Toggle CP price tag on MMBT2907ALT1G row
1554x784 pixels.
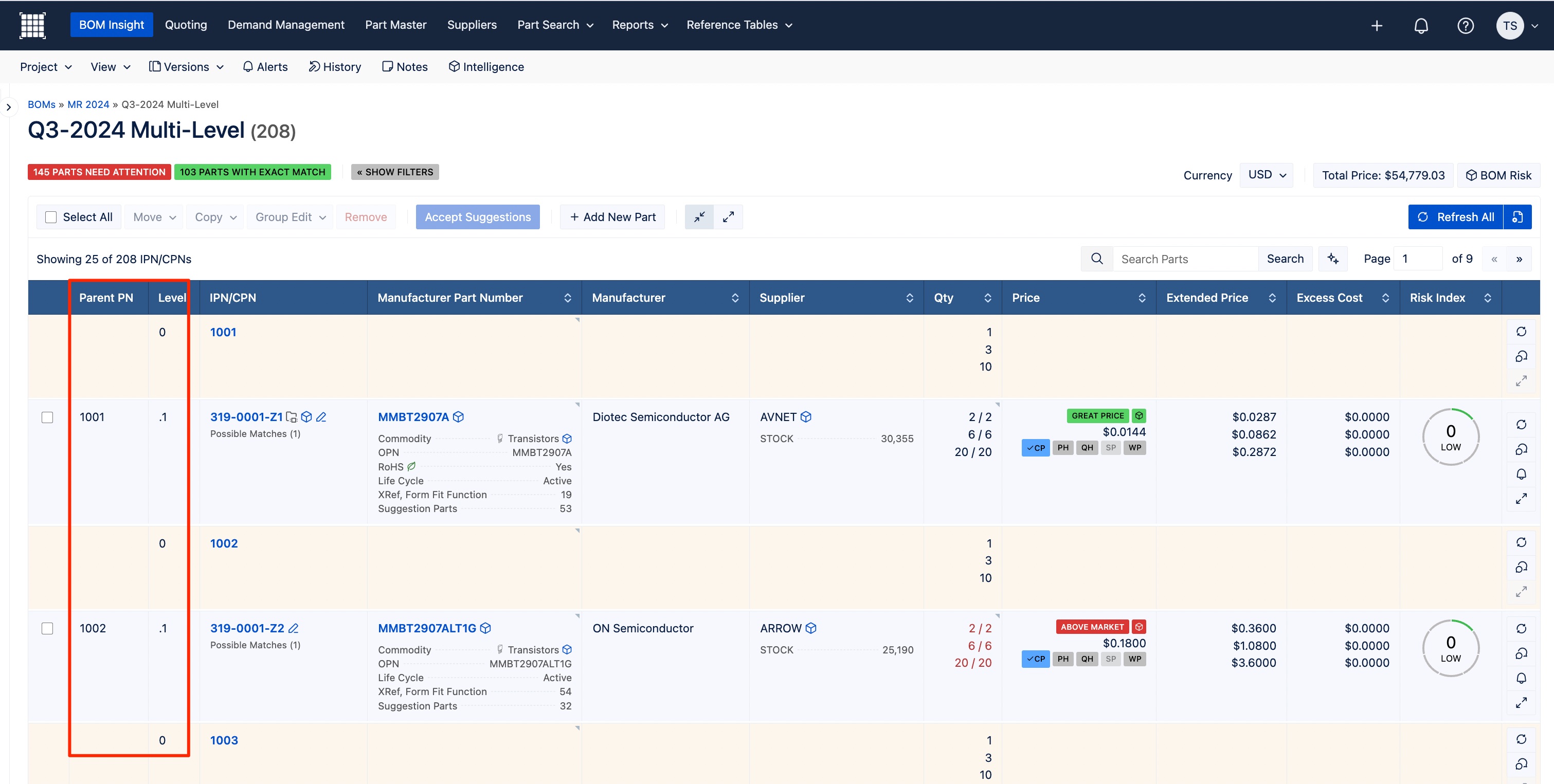pos(1035,659)
